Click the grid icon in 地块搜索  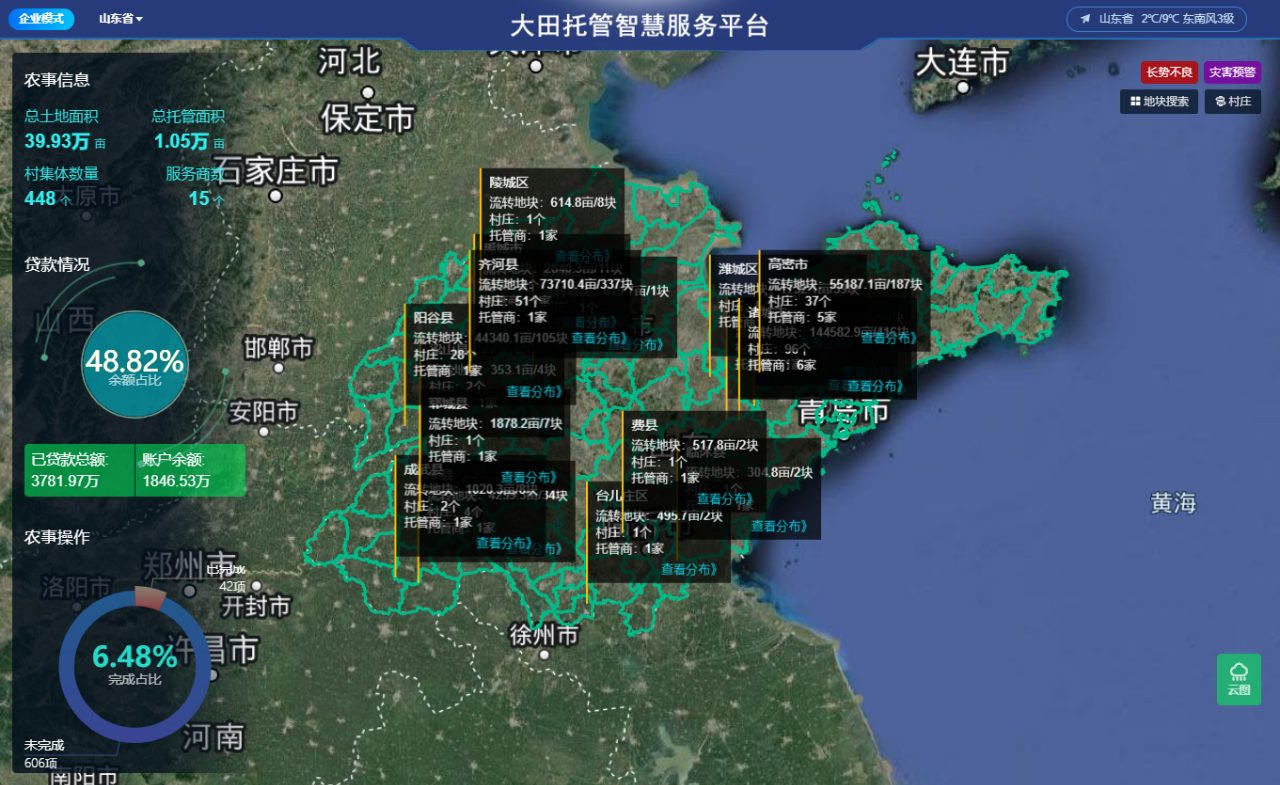click(1135, 102)
